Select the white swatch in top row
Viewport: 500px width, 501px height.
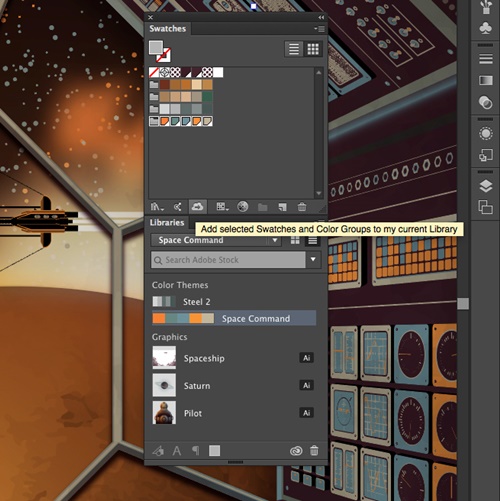click(x=218, y=72)
